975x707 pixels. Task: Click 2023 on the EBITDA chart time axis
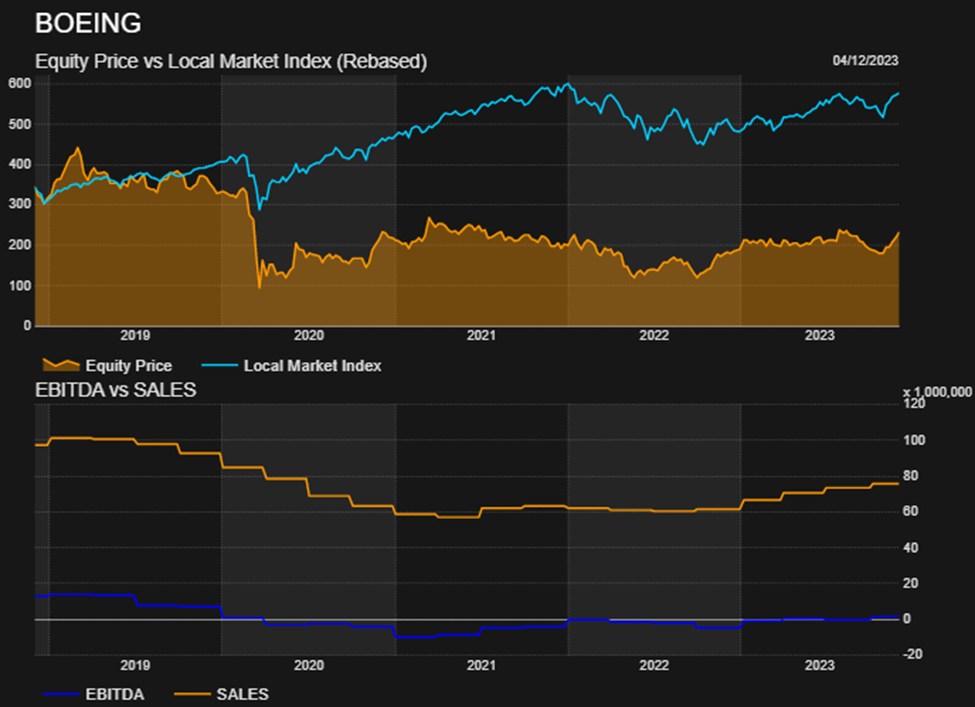(x=820, y=665)
